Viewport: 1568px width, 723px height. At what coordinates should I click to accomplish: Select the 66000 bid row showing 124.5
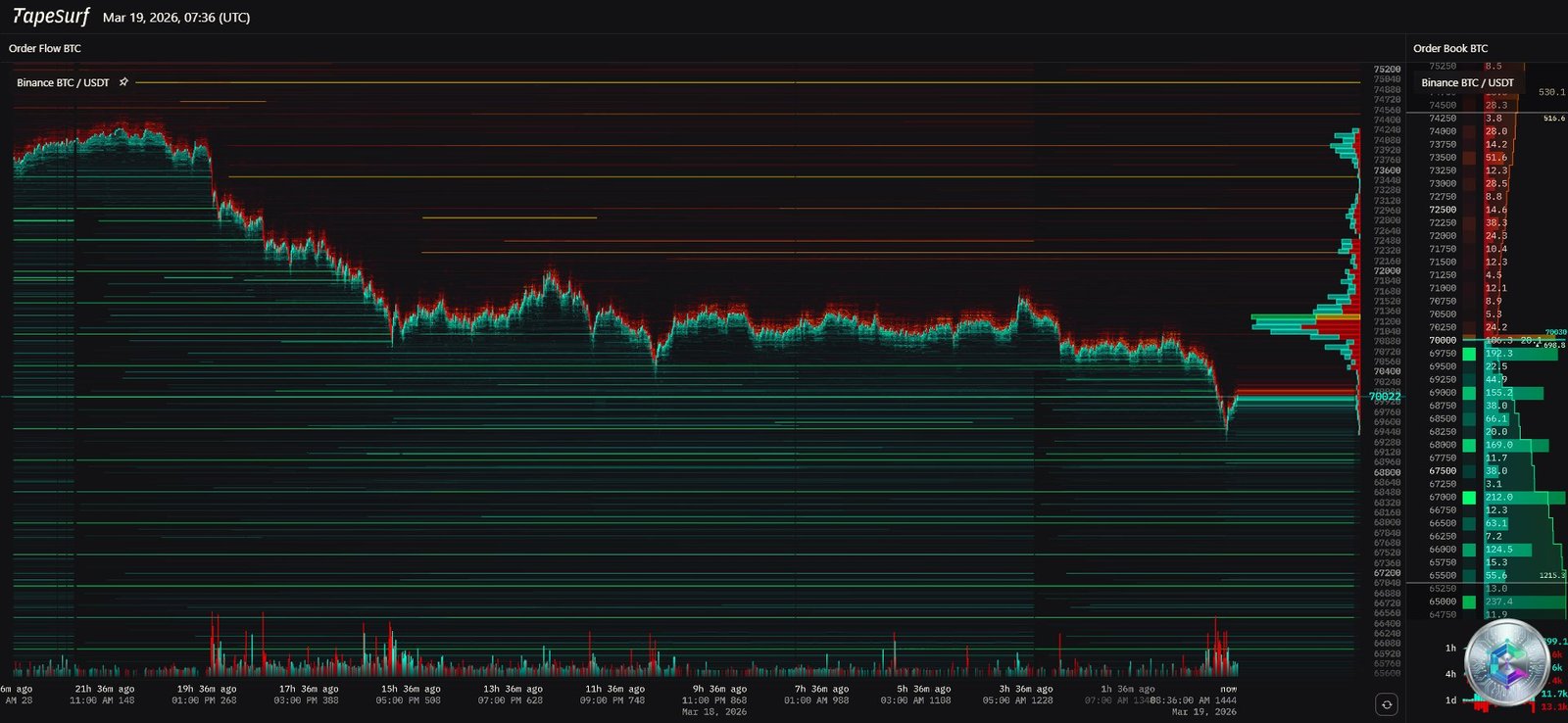(1486, 550)
